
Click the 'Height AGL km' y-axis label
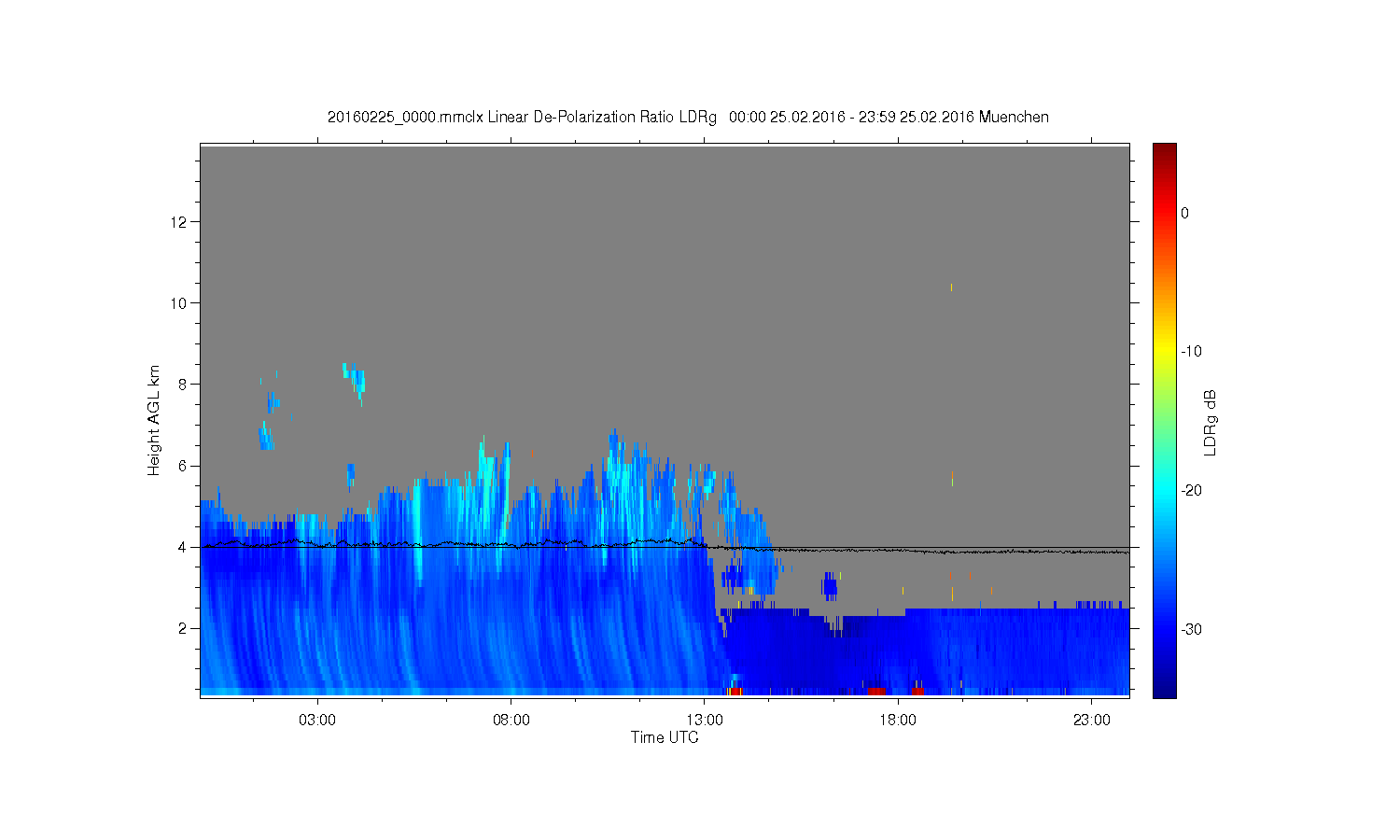[154, 420]
